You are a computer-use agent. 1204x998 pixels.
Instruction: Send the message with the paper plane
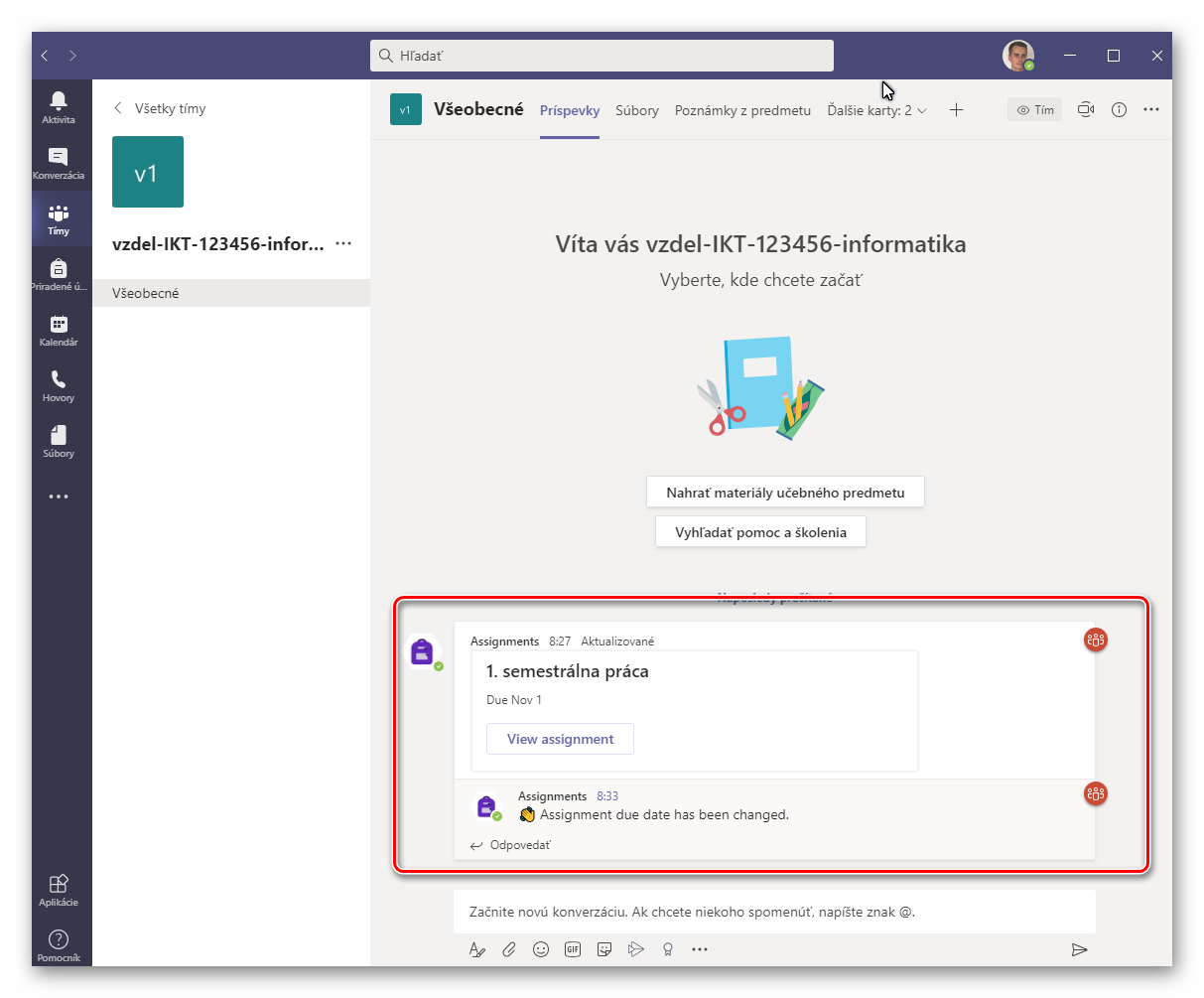[x=1079, y=949]
